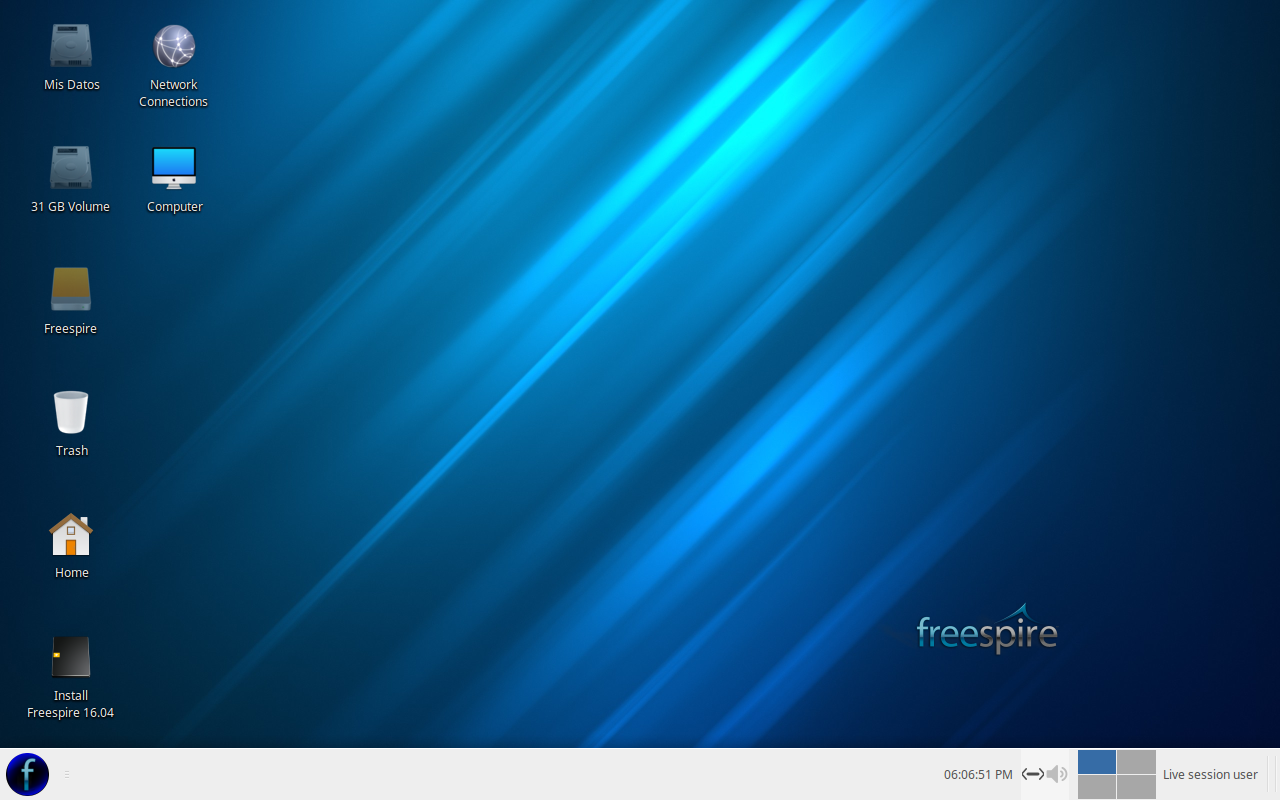
Task: Open the Live session user menu
Action: [x=1210, y=775]
